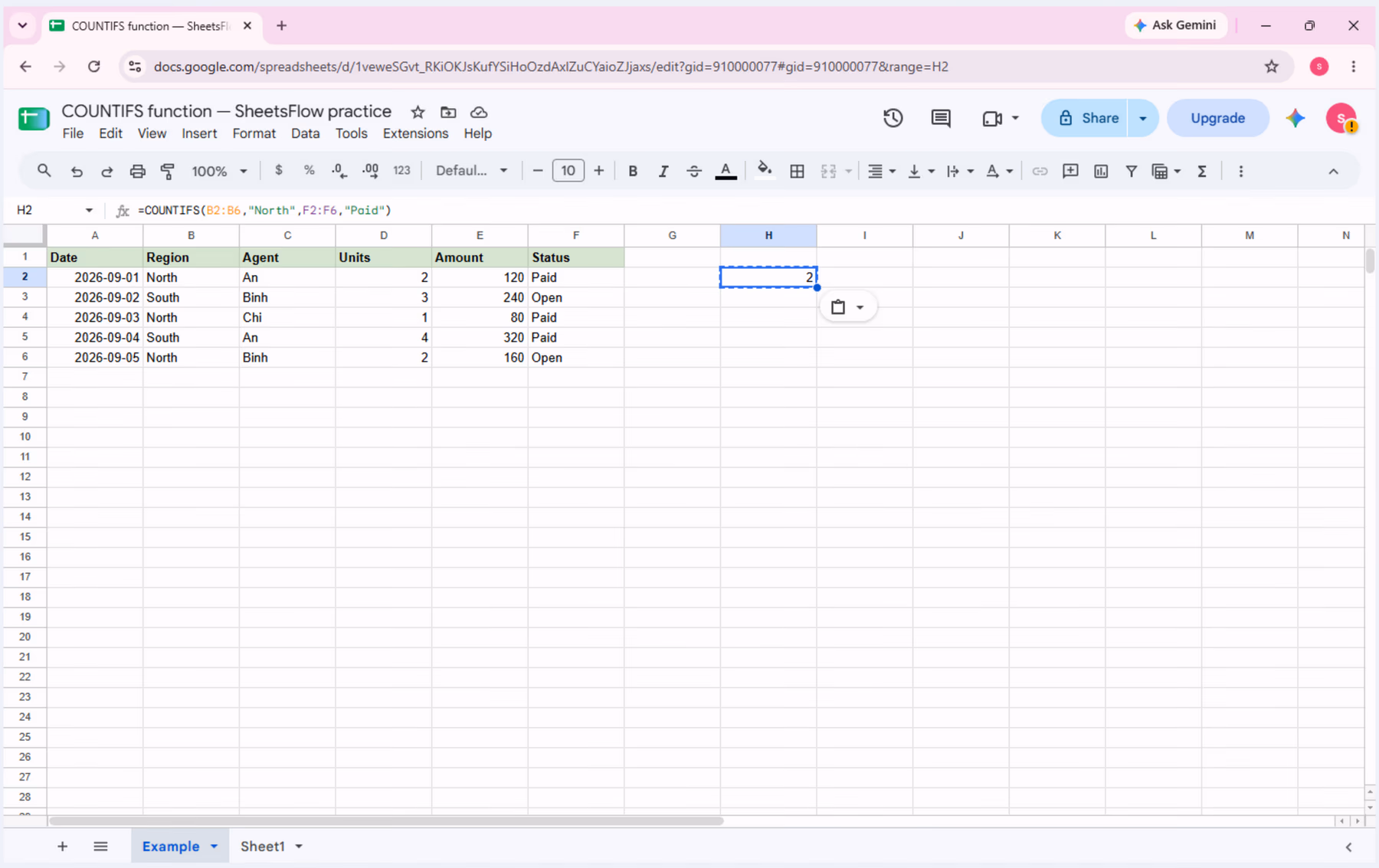The image size is (1379, 868).
Task: Open version history clock icon
Action: [x=893, y=118]
